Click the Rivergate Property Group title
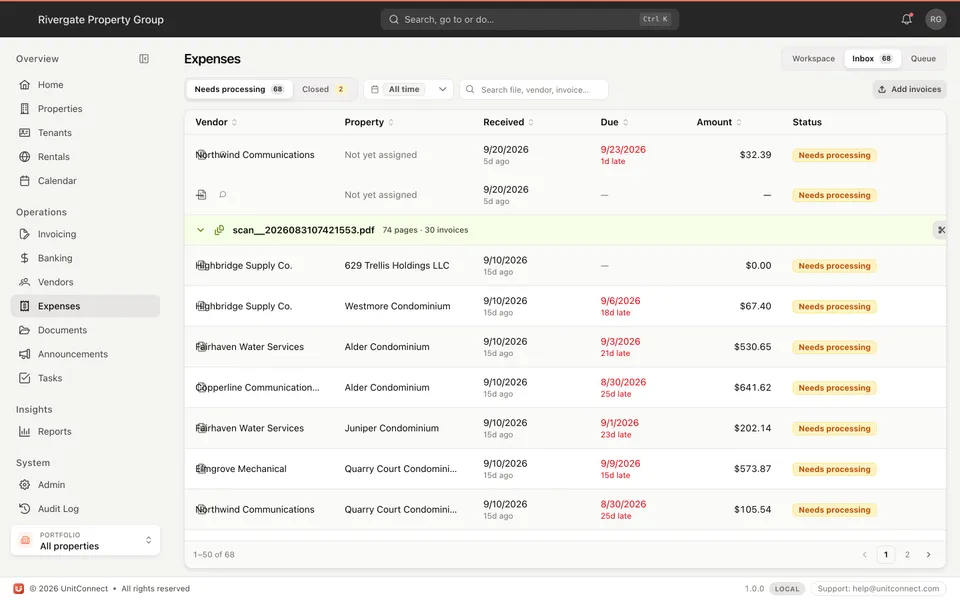960x600 pixels. pos(100,20)
